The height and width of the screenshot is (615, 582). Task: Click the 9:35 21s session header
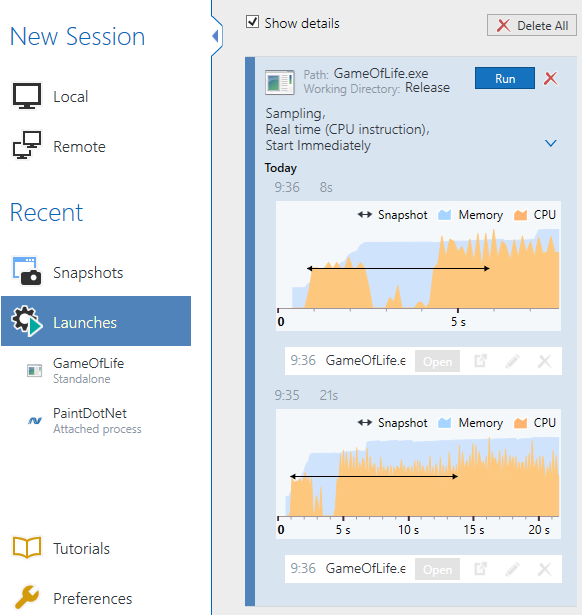click(306, 395)
